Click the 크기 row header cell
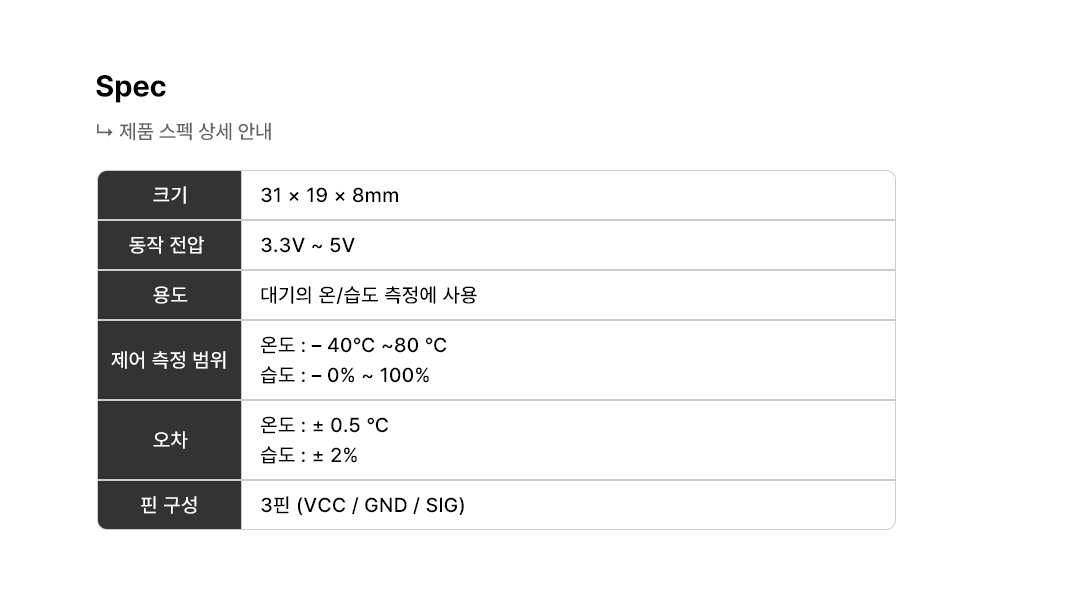Viewport: 1089px width, 608px height. (170, 195)
